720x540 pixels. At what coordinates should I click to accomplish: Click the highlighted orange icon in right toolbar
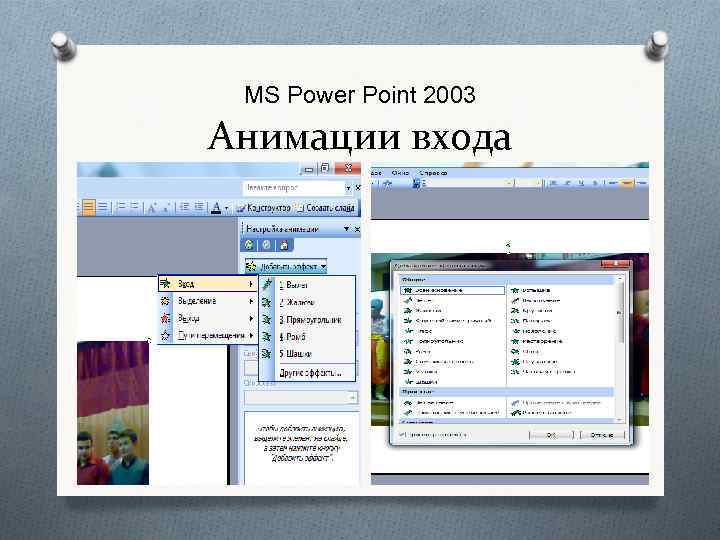pyautogui.click(x=626, y=183)
